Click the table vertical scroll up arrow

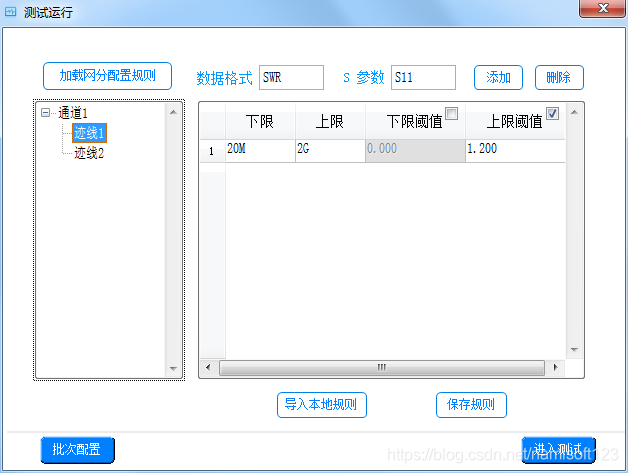click(574, 112)
